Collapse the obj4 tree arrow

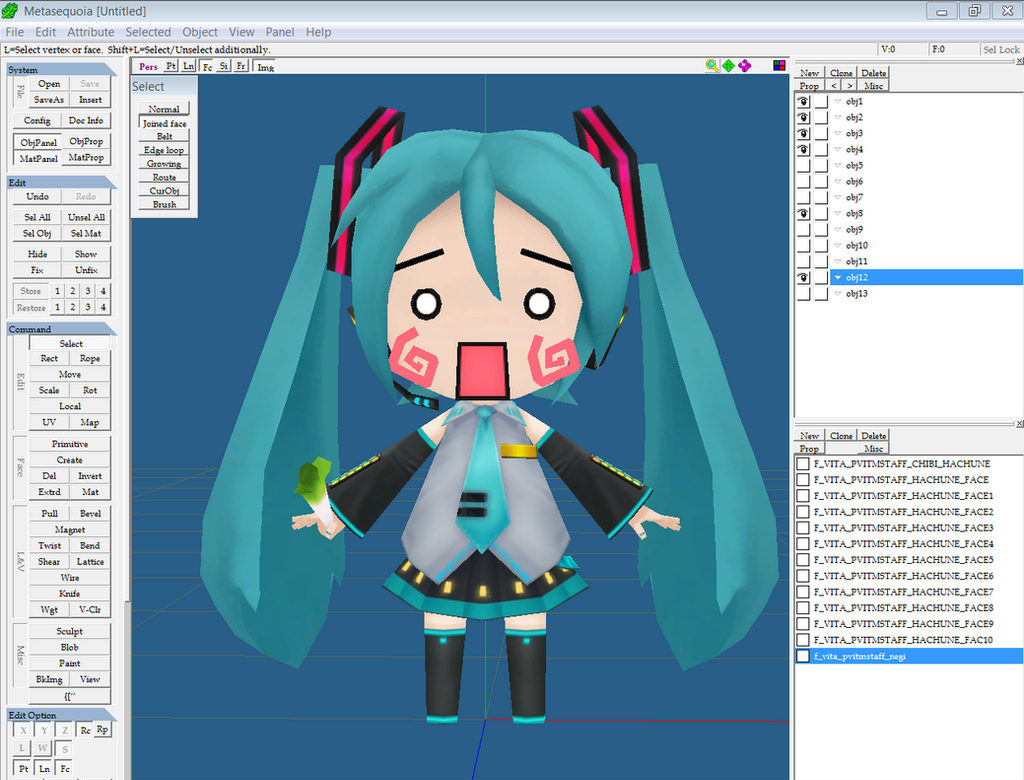click(x=838, y=150)
